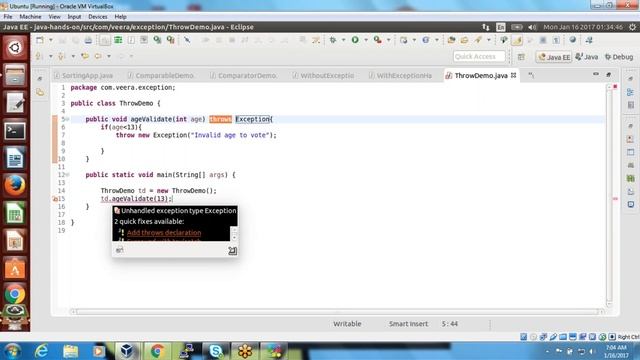Click the Search flashlight toolbar icon
640x360 pixels.
click(x=478, y=40)
